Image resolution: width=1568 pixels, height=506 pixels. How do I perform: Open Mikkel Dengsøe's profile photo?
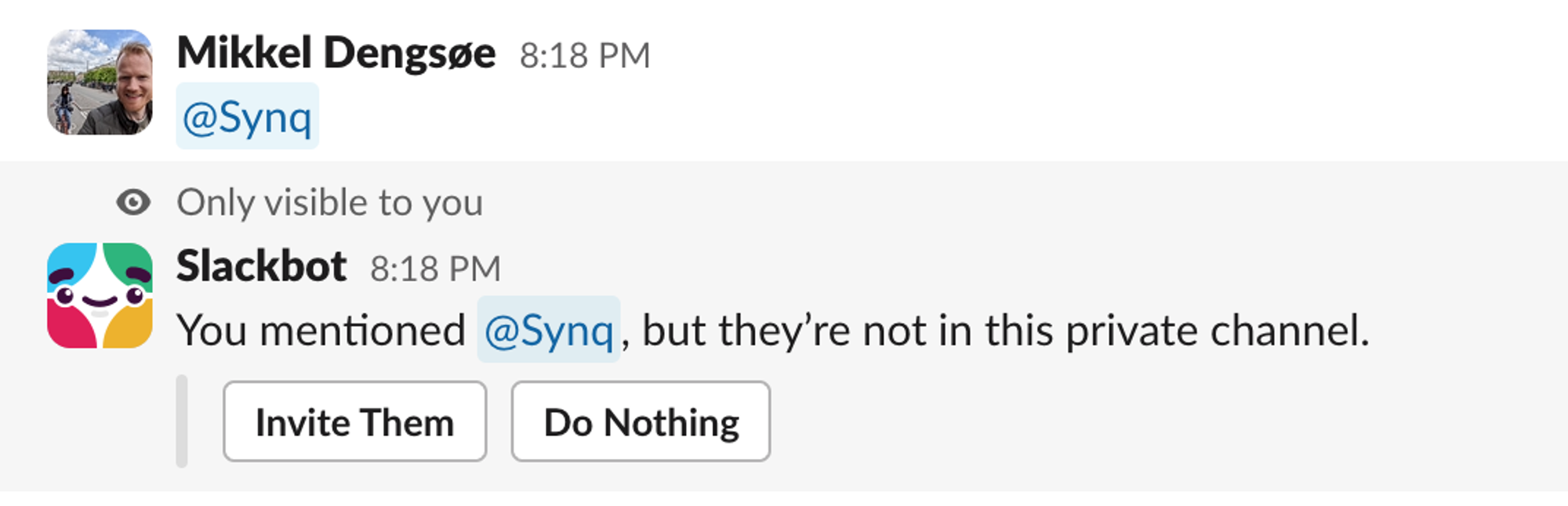point(100,82)
